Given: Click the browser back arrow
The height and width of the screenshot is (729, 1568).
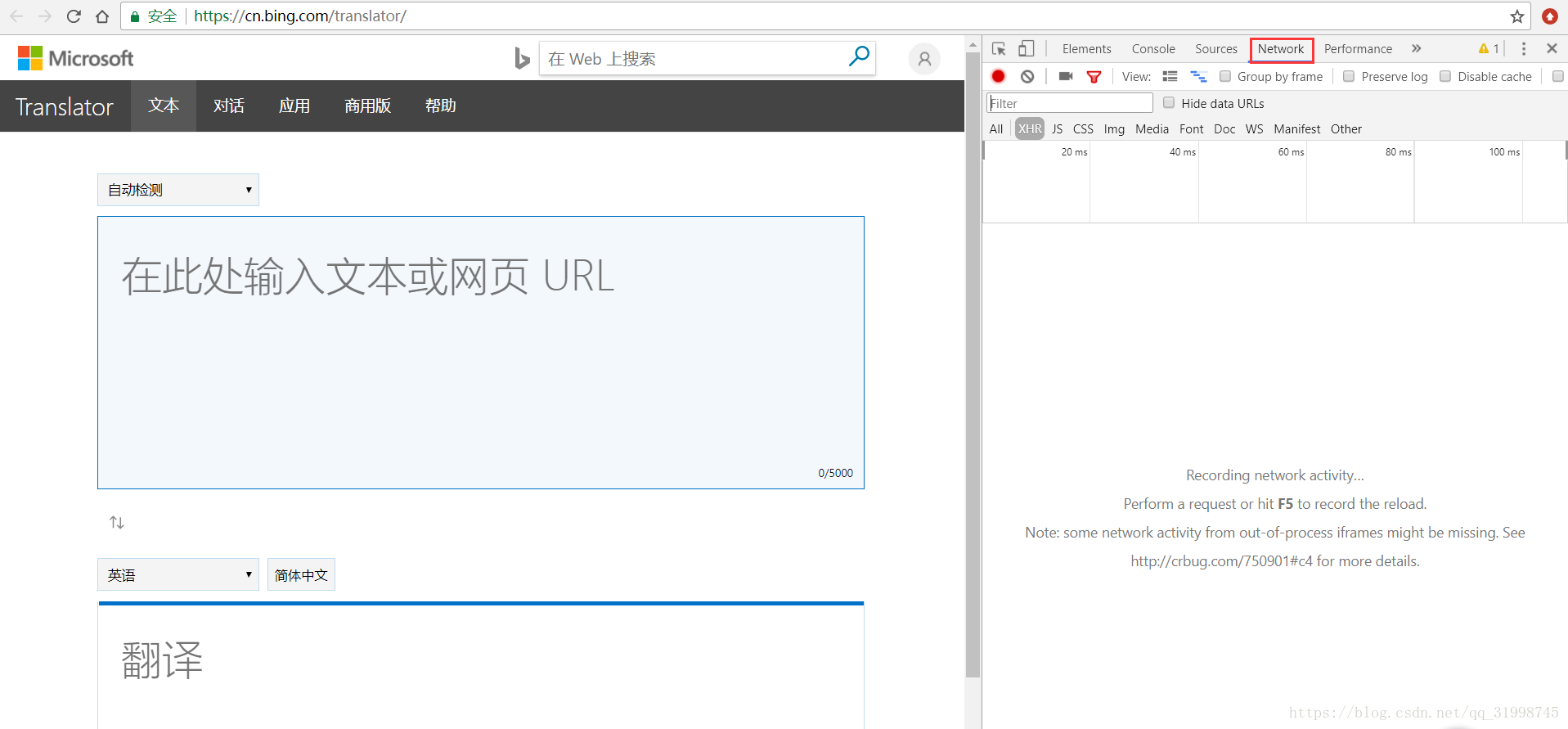Looking at the screenshot, I should 16,16.
